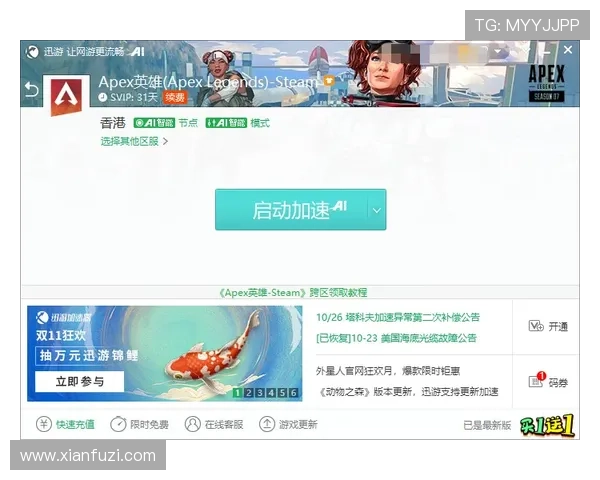Switch to banner page 6
The height and width of the screenshot is (480, 600).
(x=293, y=392)
